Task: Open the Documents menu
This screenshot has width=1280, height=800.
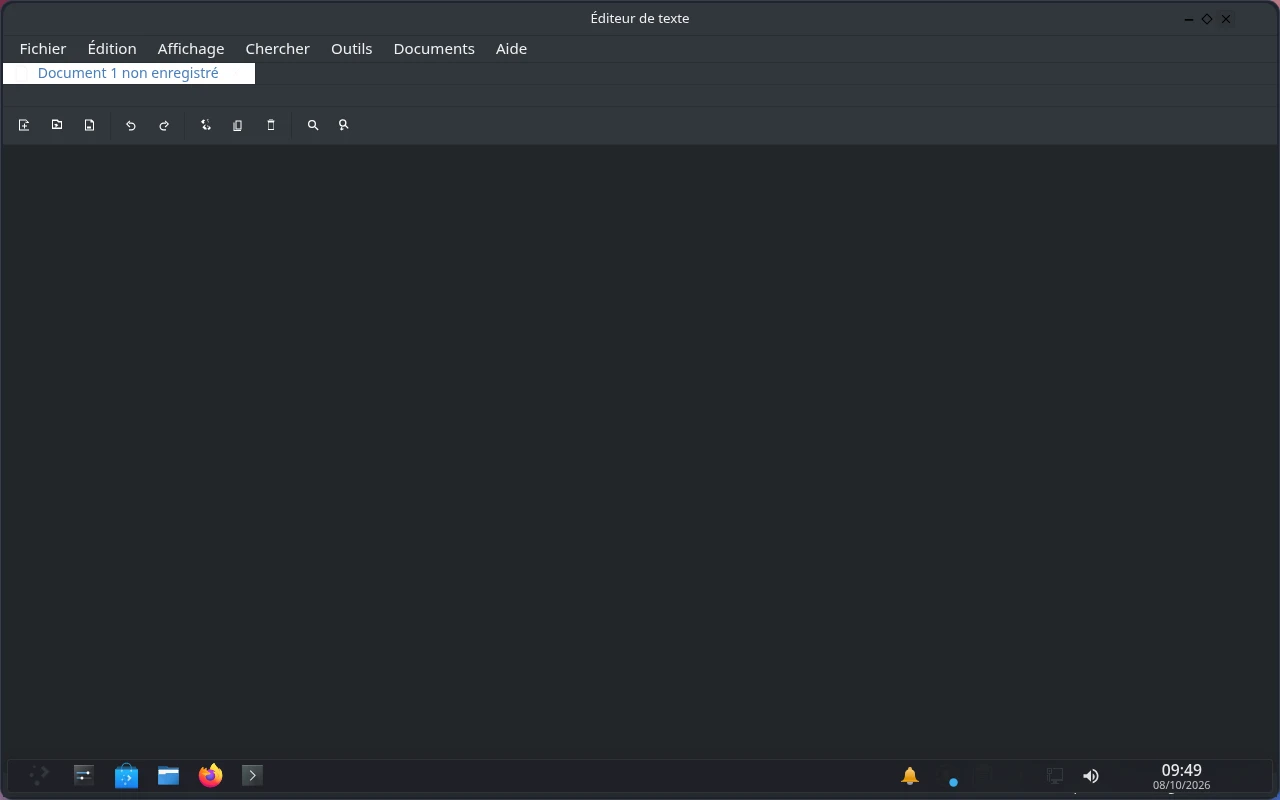Action: [434, 48]
